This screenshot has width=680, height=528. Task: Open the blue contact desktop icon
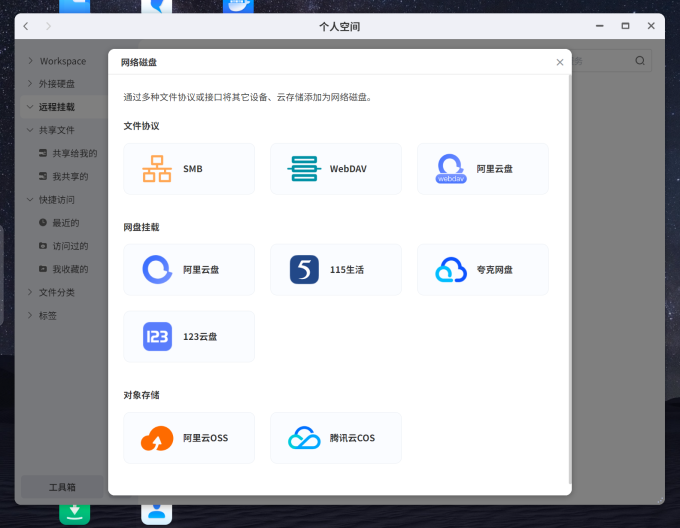(x=157, y=514)
